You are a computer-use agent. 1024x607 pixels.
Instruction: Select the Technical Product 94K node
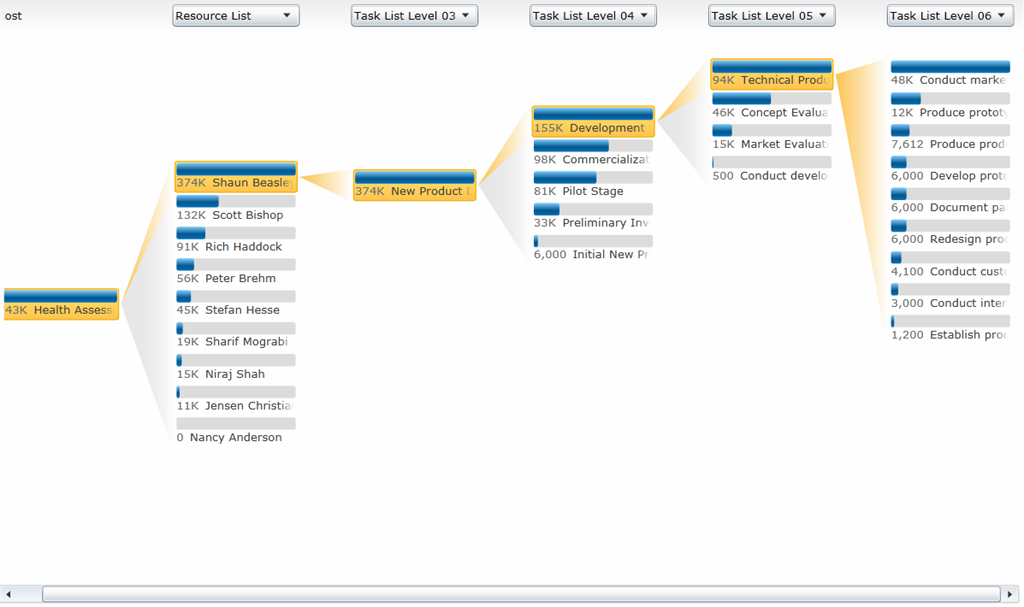(771, 74)
